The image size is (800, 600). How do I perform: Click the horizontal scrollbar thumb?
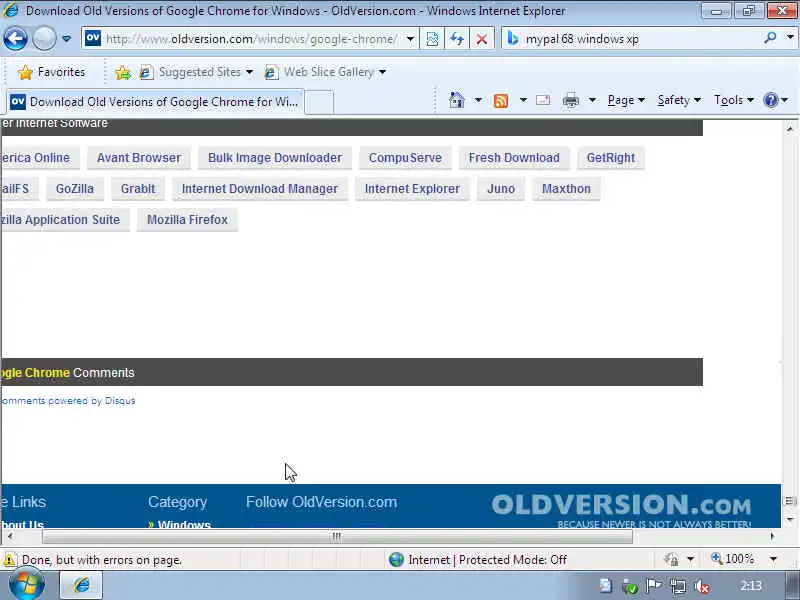pos(337,536)
